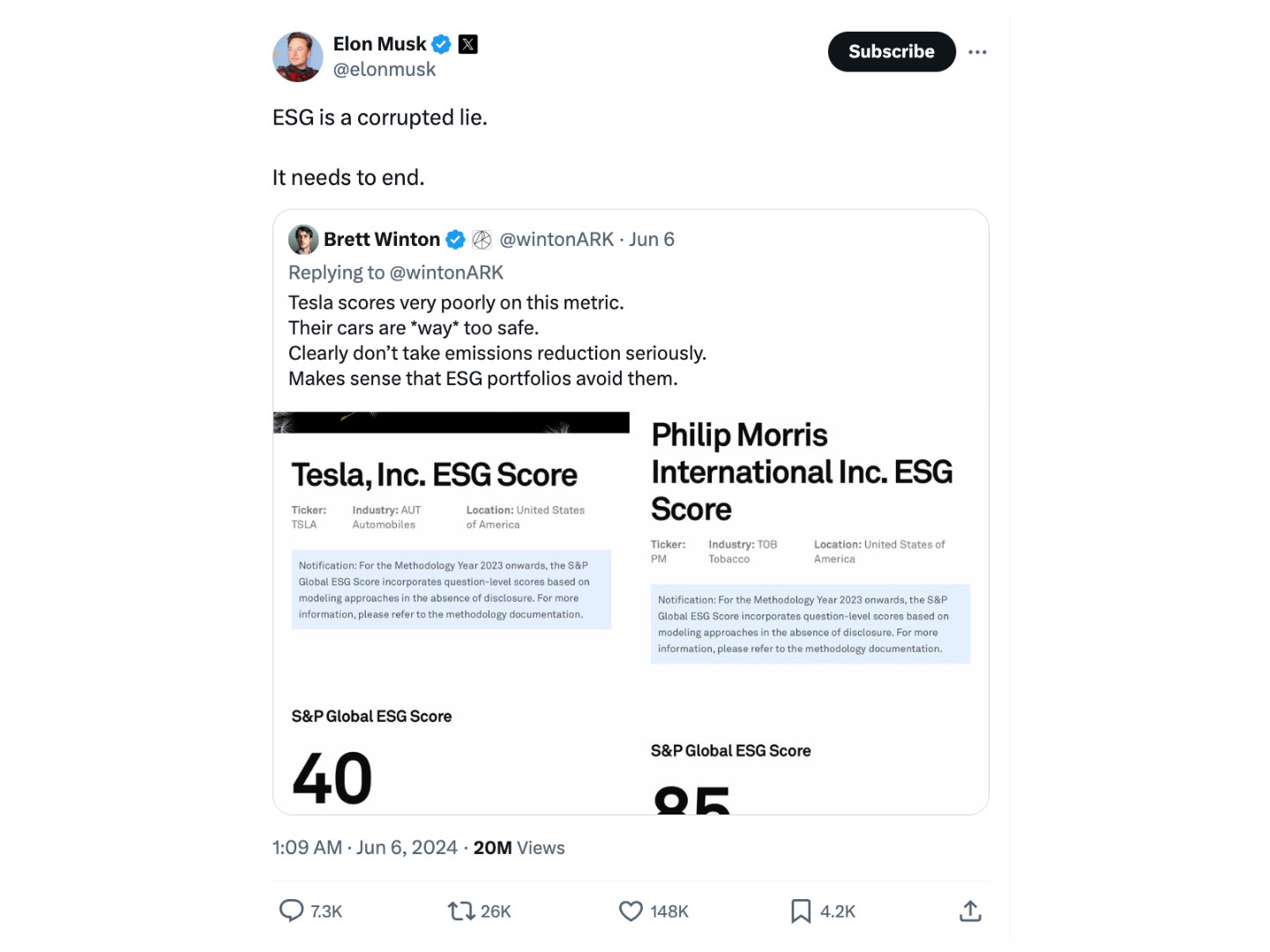
Task: Open the Tesla ESG Score image
Action: (452, 613)
